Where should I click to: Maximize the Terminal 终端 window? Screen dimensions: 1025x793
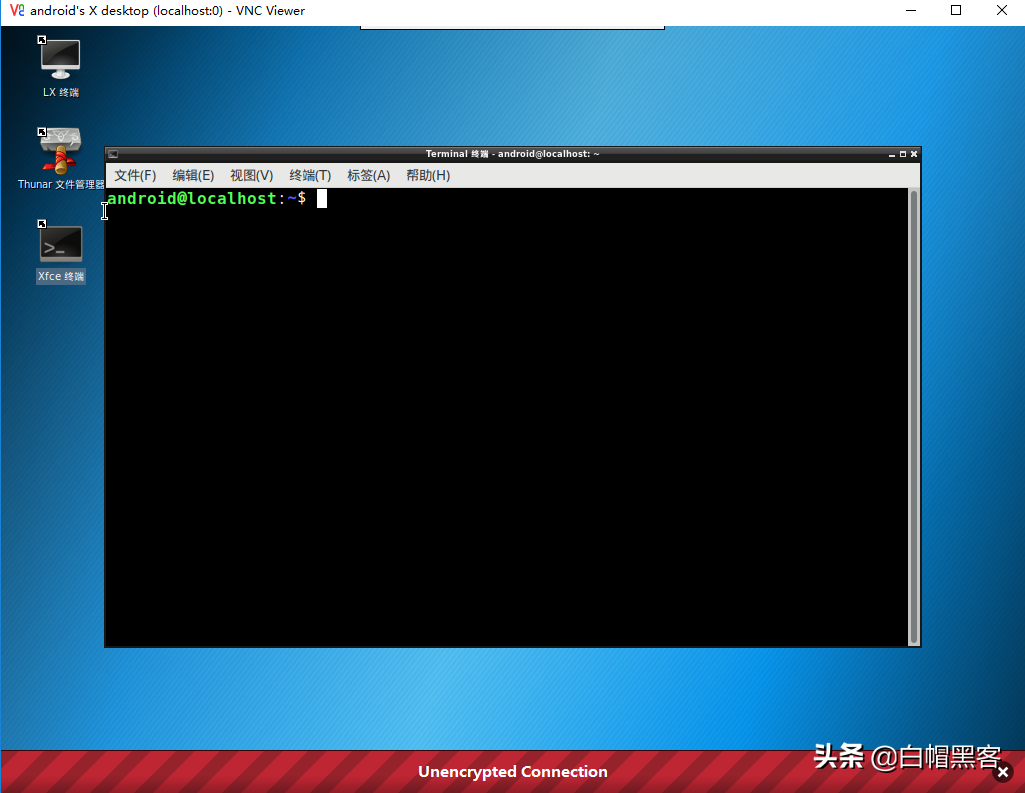[x=903, y=154]
